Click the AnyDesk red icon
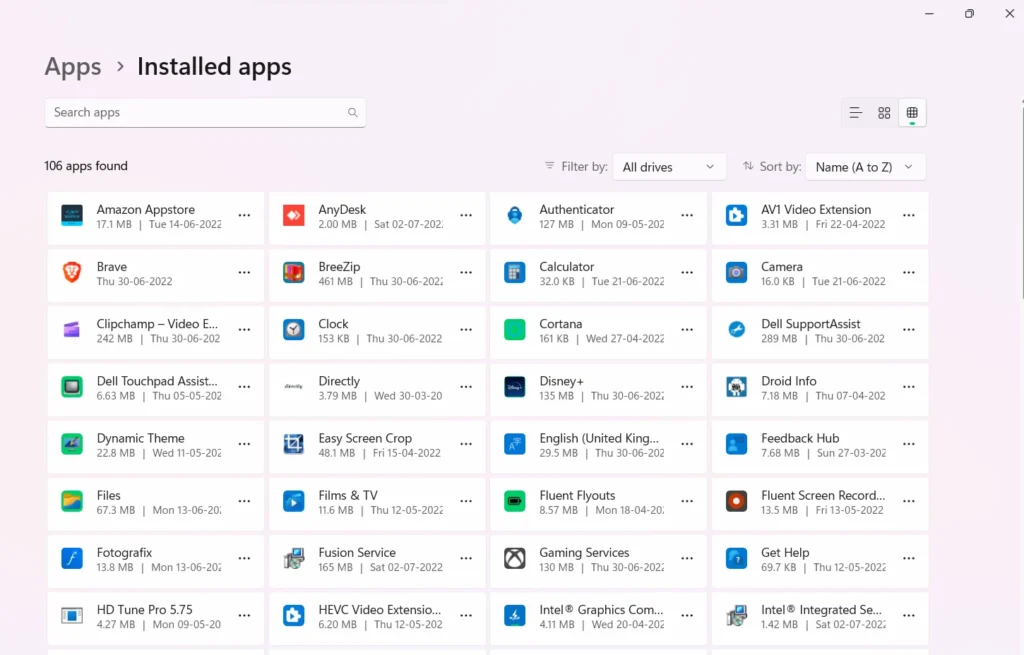This screenshot has width=1024, height=655. tap(293, 216)
